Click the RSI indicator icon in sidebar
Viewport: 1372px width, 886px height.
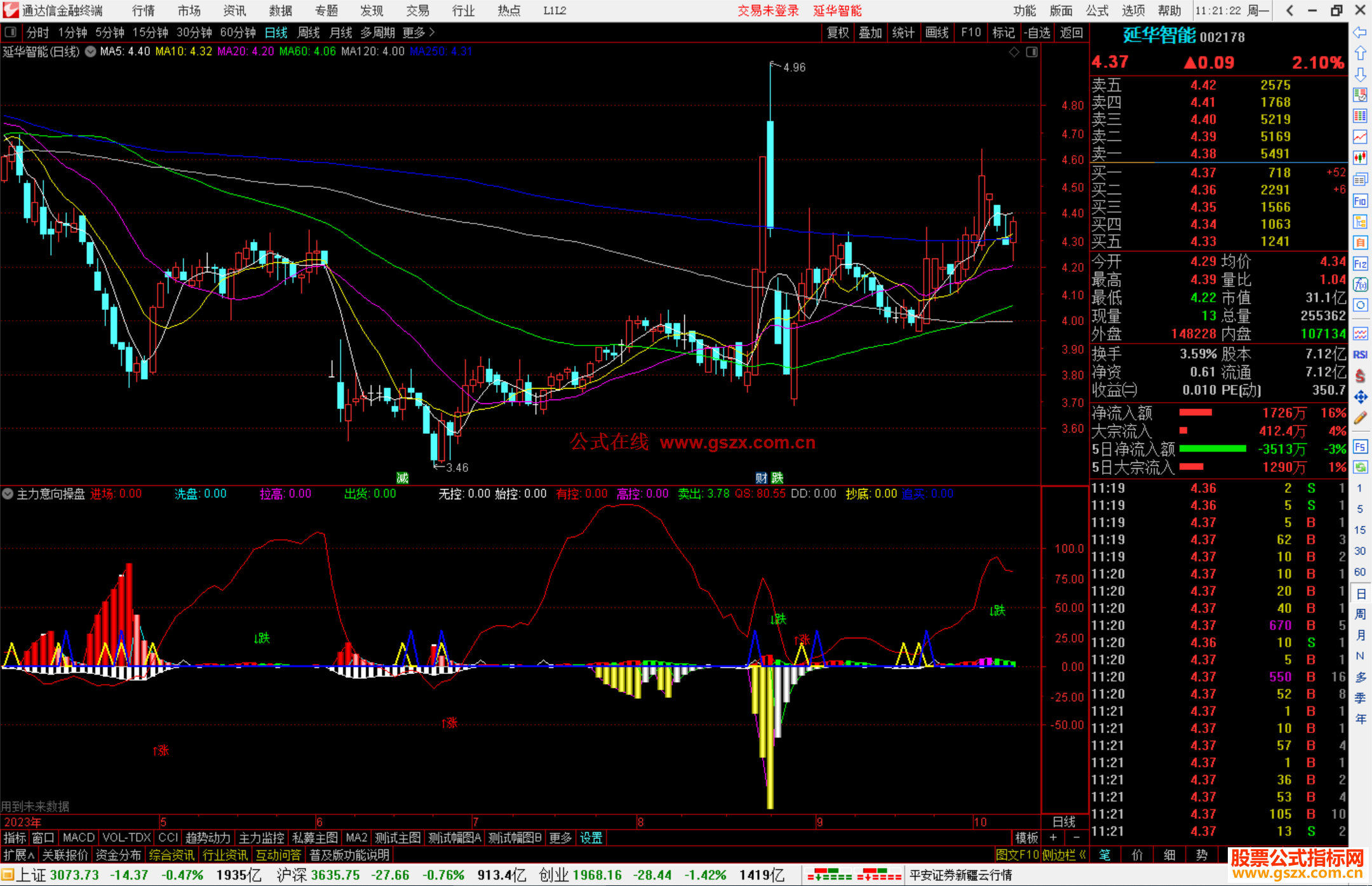tap(1360, 354)
